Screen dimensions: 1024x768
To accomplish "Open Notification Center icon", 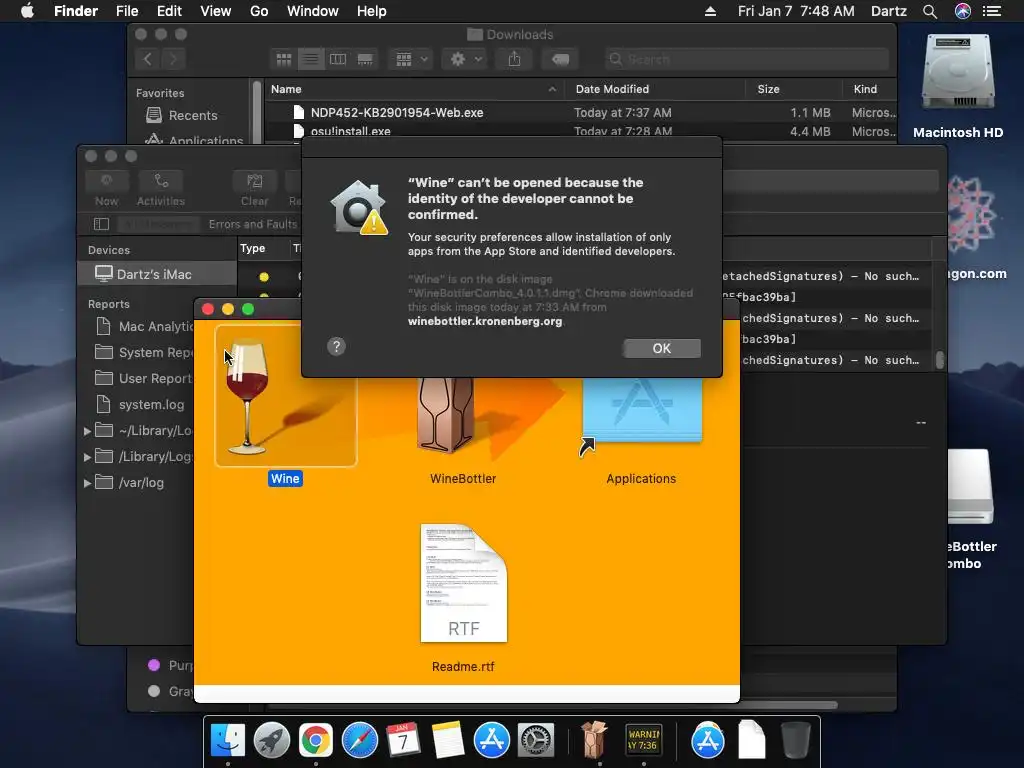I will (992, 11).
